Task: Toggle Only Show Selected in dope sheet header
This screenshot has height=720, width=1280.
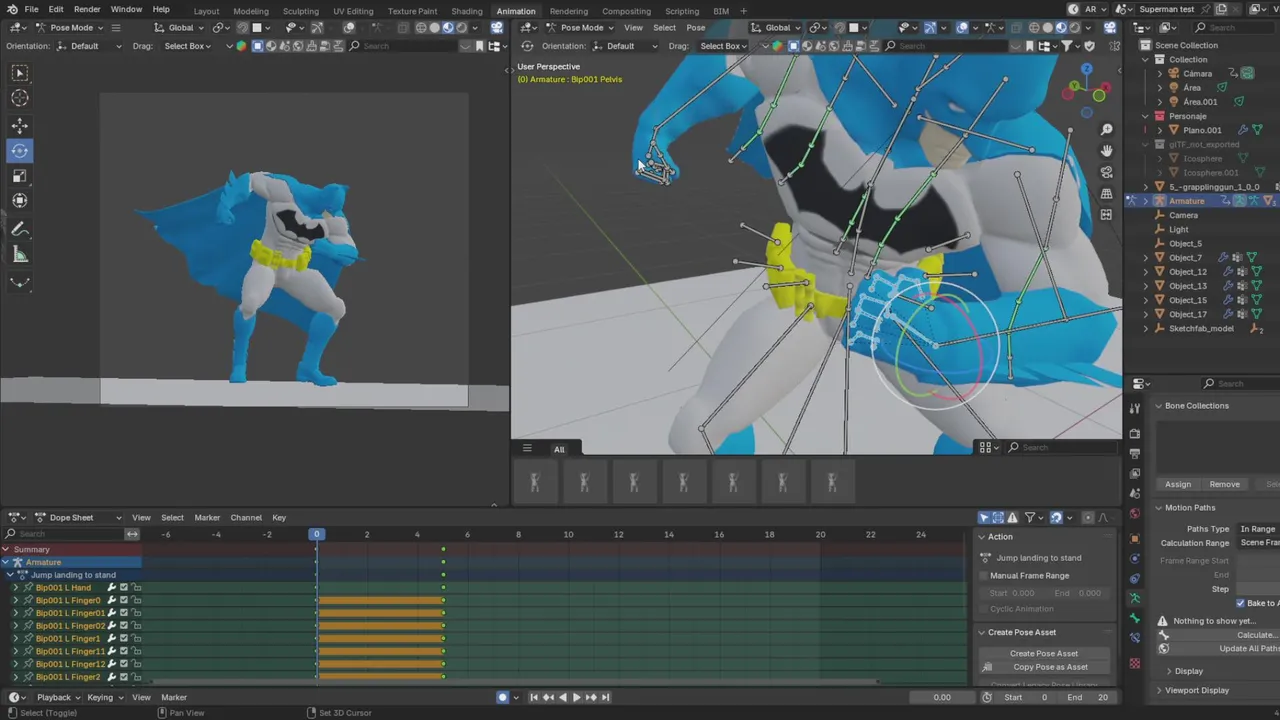Action: pos(984,517)
